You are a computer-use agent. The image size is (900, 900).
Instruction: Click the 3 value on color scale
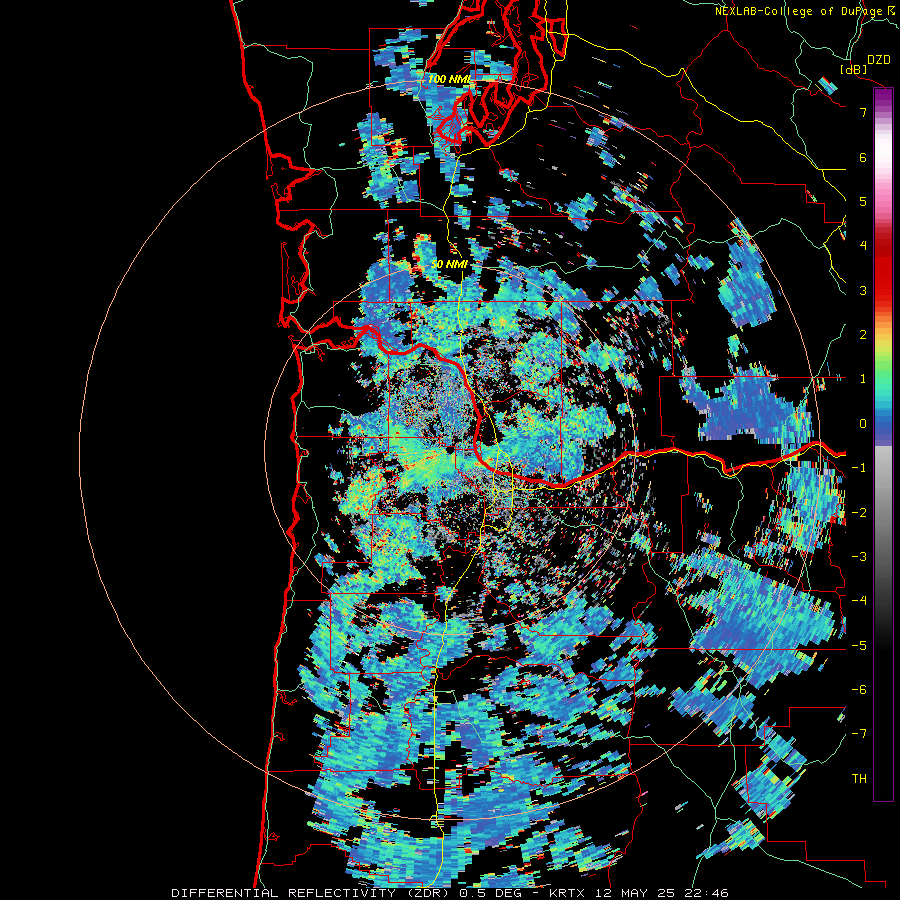click(x=863, y=290)
